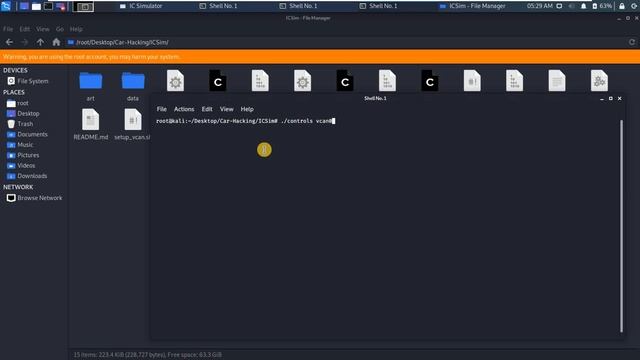Open File System in Devices

point(28,81)
